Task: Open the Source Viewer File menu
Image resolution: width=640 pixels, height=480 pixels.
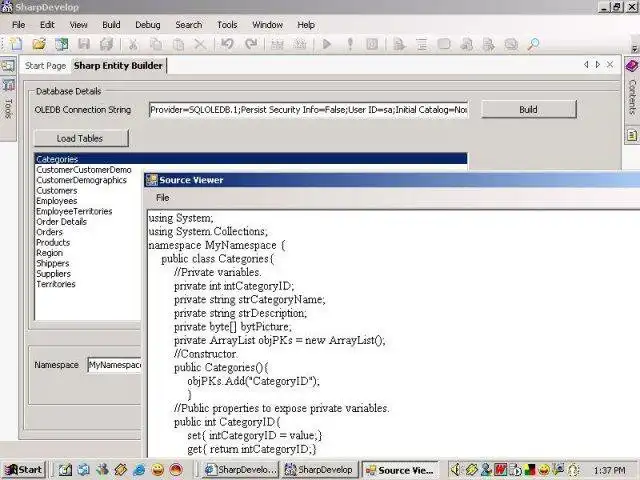Action: 162,198
